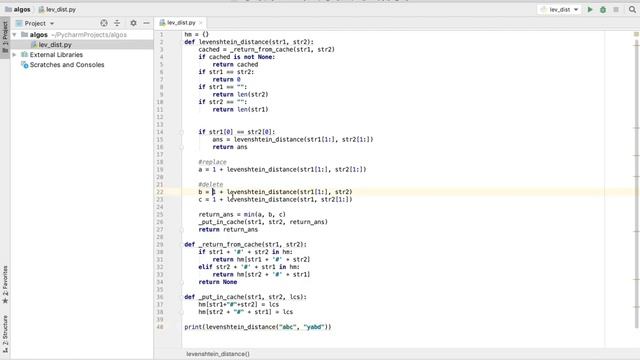Click the algos folder icon in project tree
This screenshot has width=640, height=360.
[x=24, y=35]
